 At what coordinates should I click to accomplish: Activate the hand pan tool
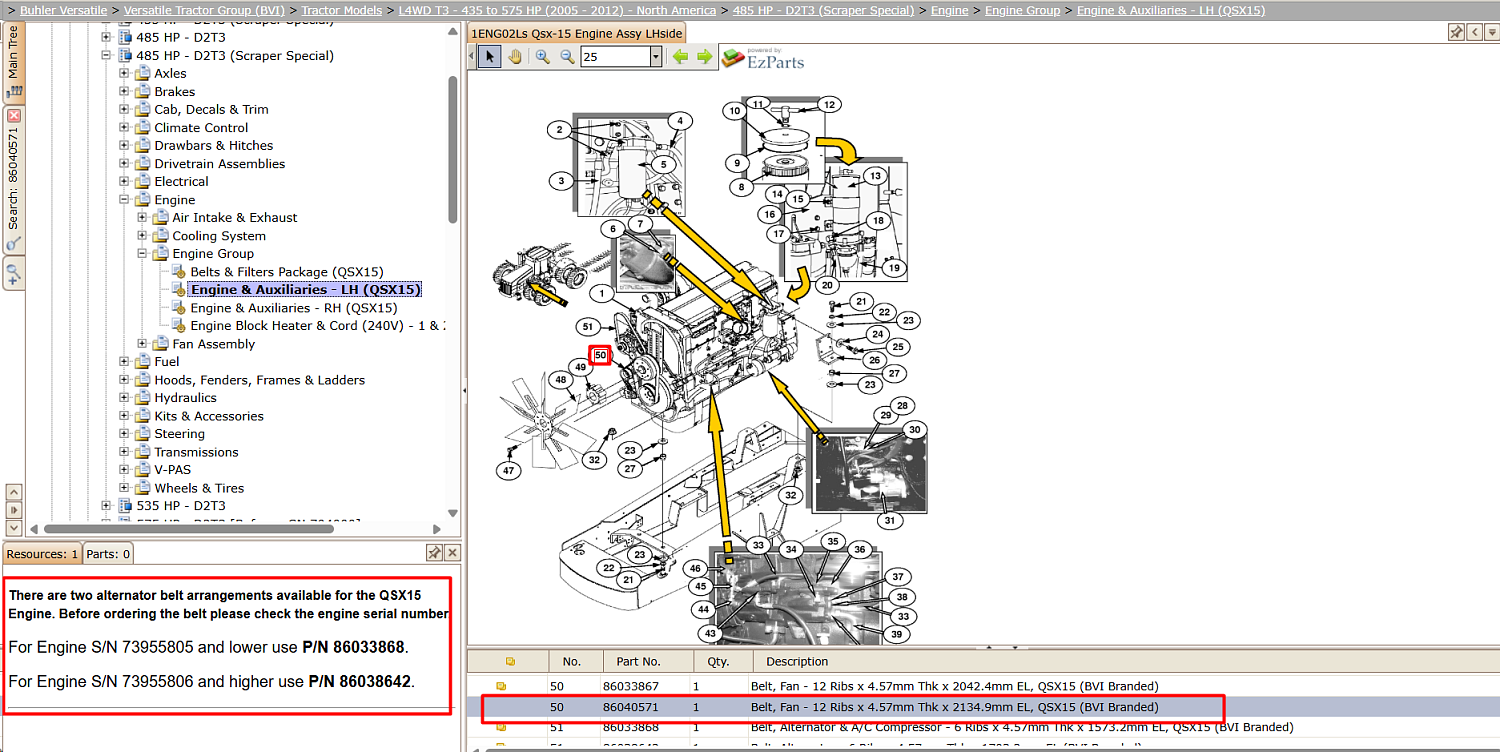point(515,57)
